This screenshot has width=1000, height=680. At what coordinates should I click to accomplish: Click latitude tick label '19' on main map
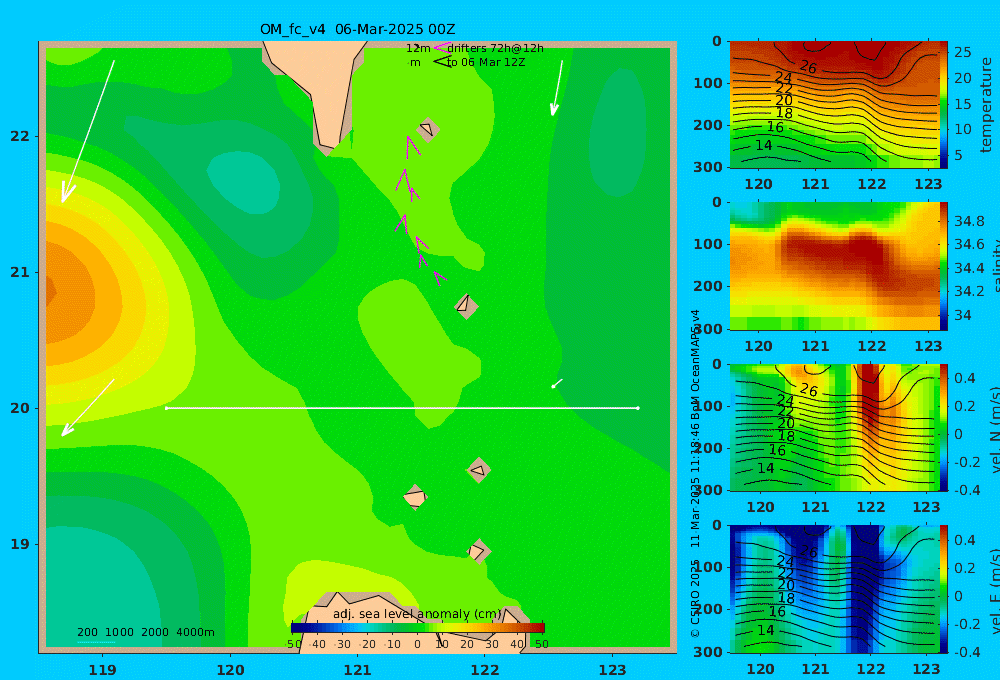(x=20, y=544)
